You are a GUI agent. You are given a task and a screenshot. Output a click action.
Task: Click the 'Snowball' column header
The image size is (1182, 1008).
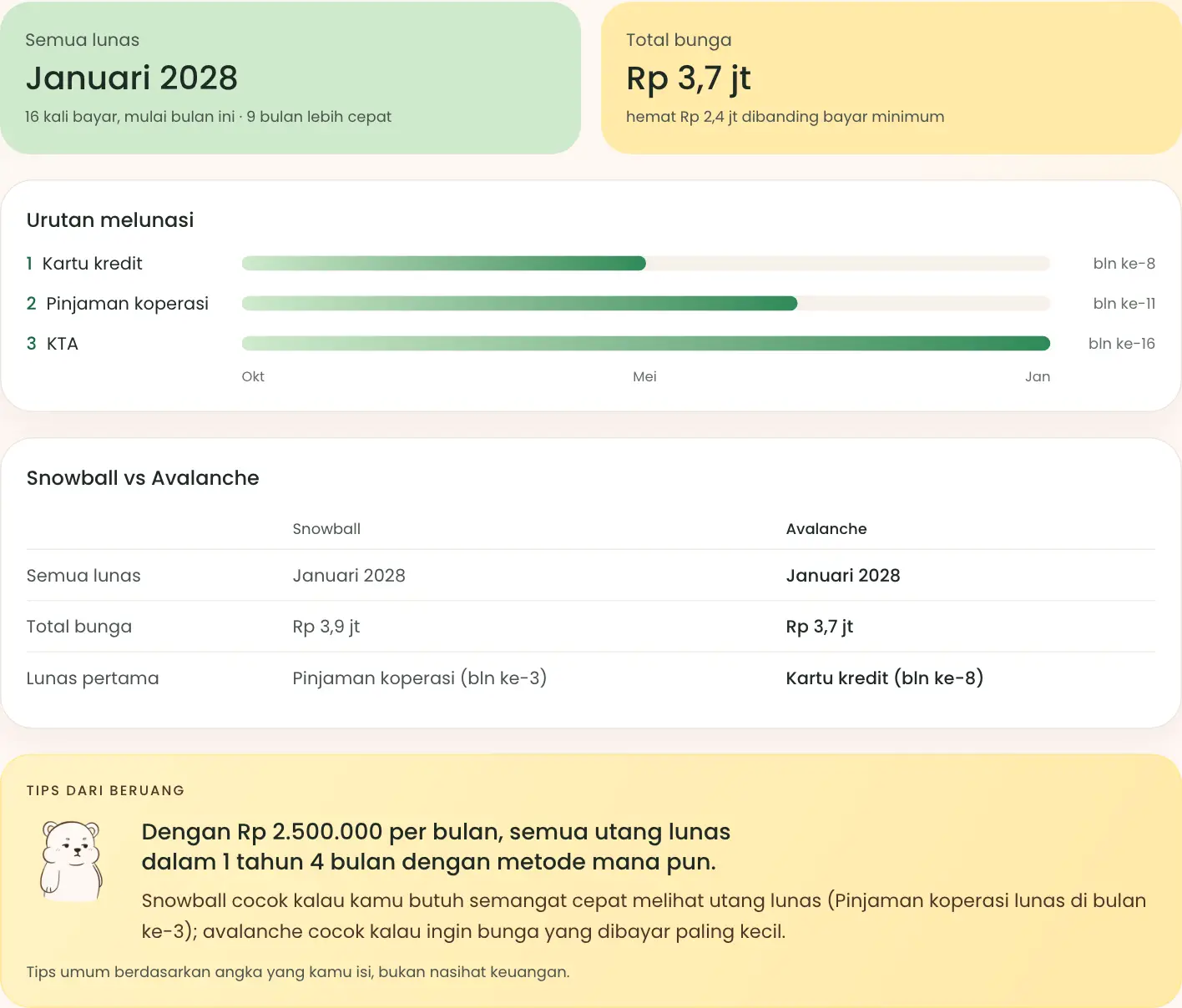click(x=326, y=529)
